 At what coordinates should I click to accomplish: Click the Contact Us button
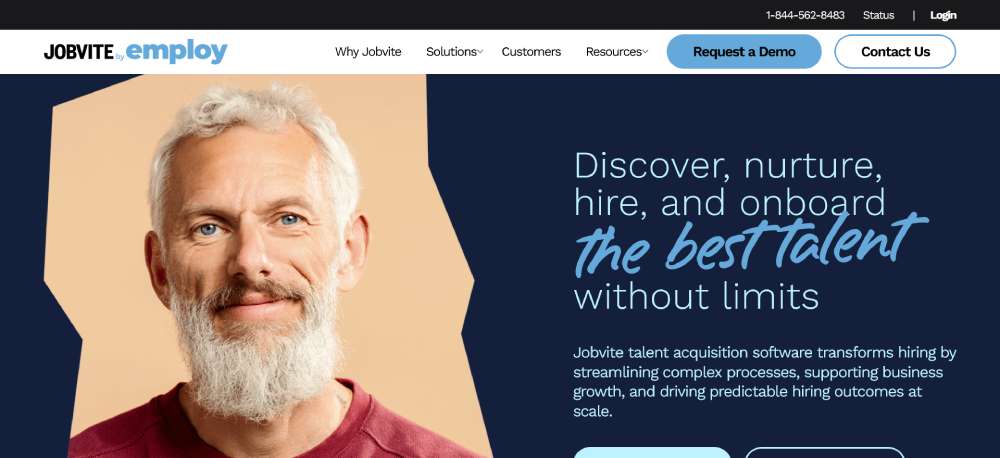tap(895, 52)
